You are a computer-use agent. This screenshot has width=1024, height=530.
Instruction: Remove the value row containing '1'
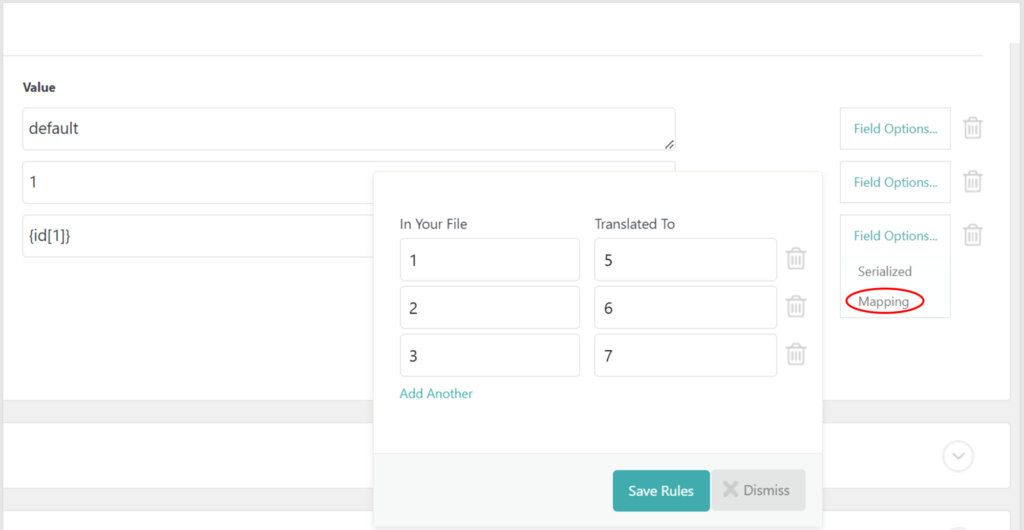click(x=973, y=181)
